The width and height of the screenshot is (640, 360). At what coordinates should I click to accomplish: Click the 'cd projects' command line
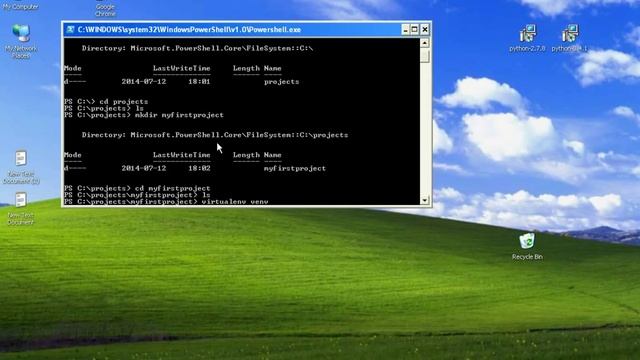[x=106, y=102]
